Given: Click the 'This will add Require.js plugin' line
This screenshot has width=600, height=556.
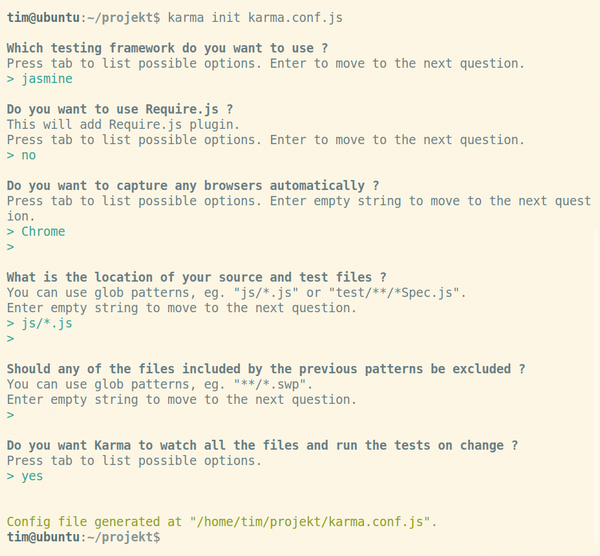Looking at the screenshot, I should [123, 125].
